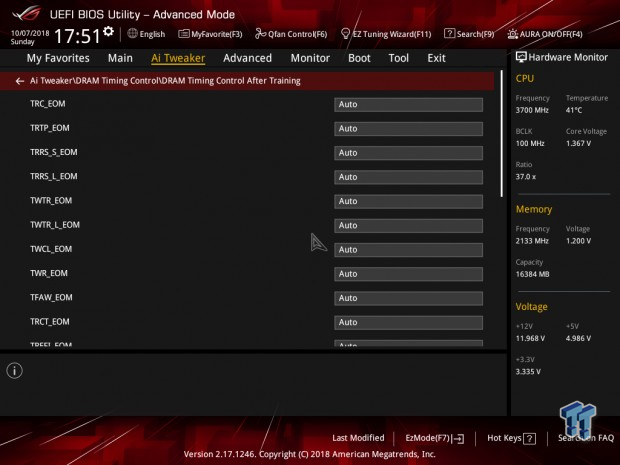Image resolution: width=620 pixels, height=465 pixels.
Task: Select the TRTP_EOM setting label
Action: pyautogui.click(x=50, y=128)
